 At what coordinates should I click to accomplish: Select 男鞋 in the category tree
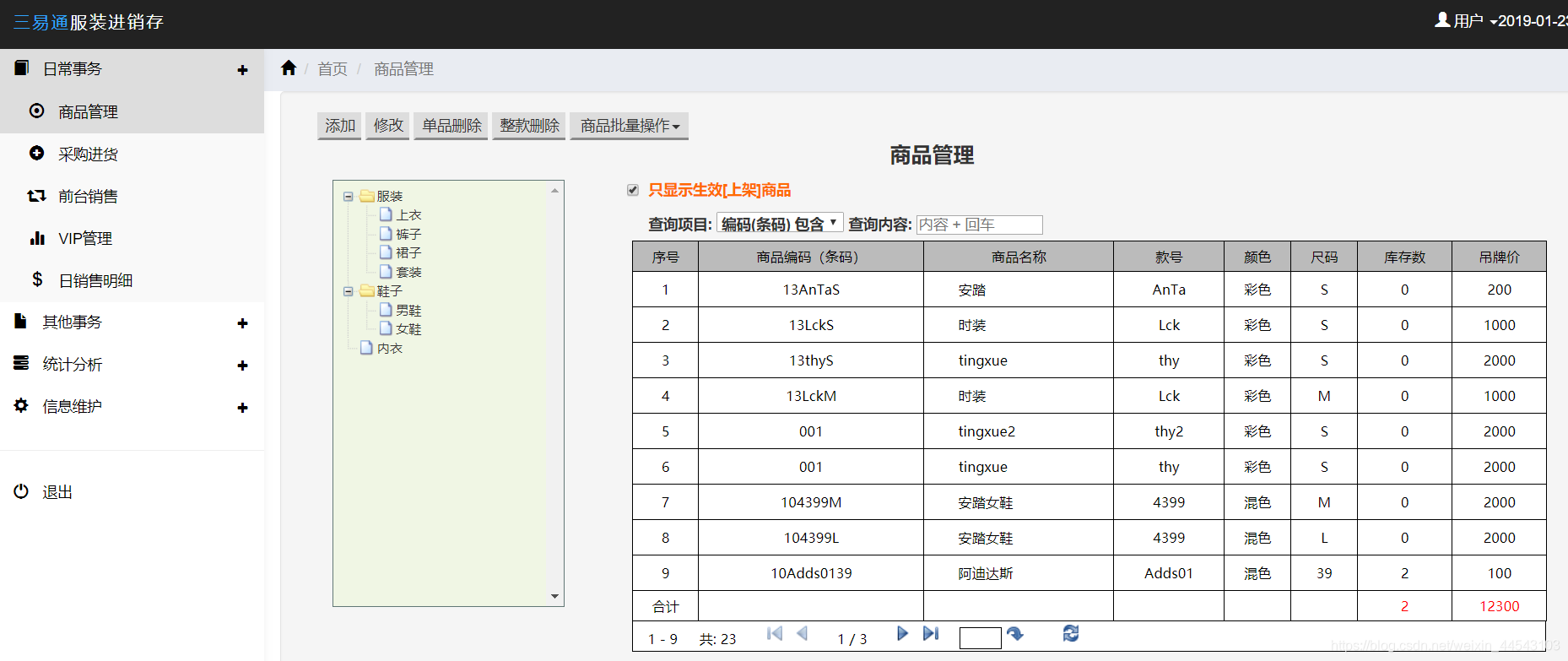[x=408, y=311]
